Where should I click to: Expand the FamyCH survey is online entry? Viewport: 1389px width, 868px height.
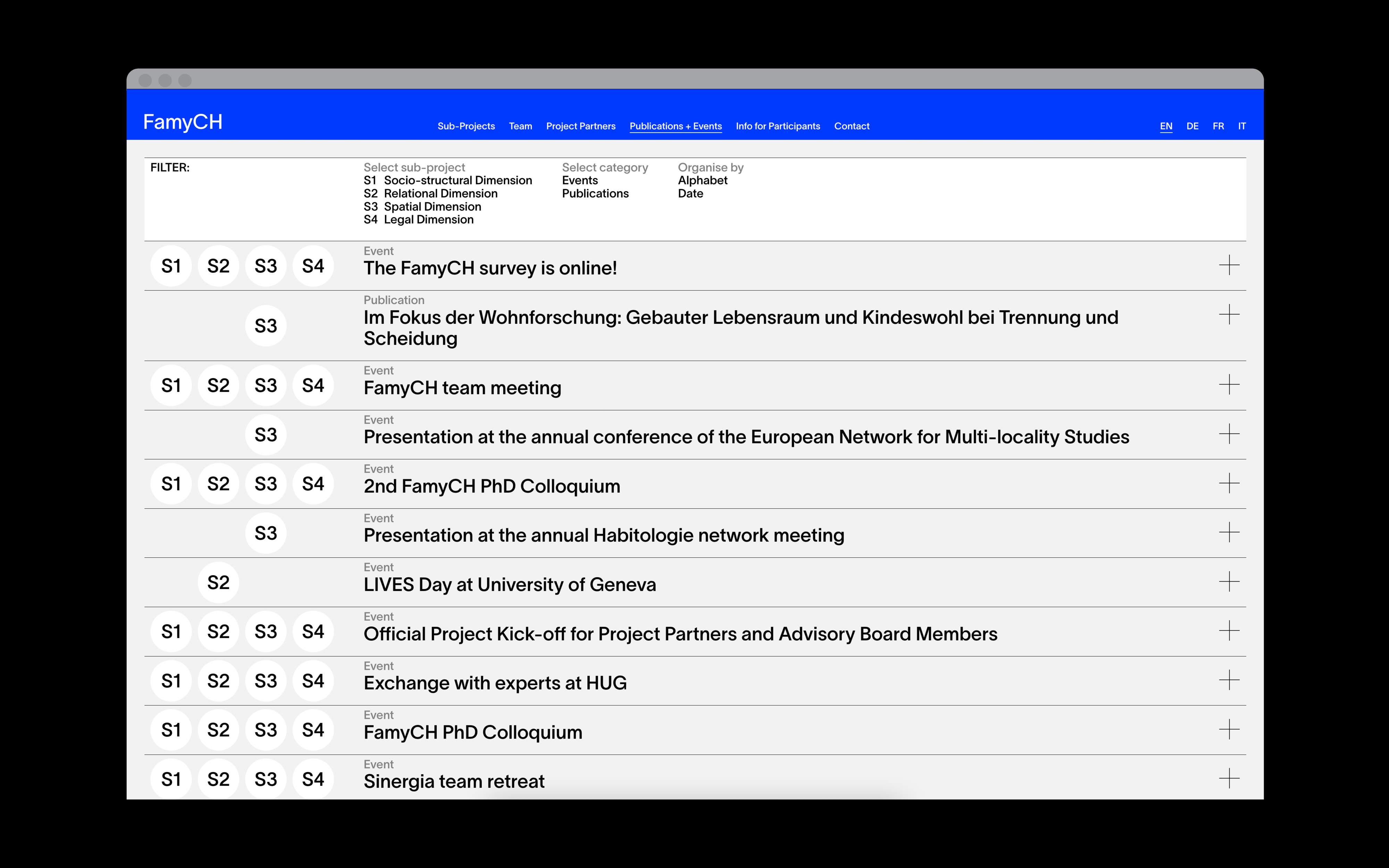(1229, 265)
